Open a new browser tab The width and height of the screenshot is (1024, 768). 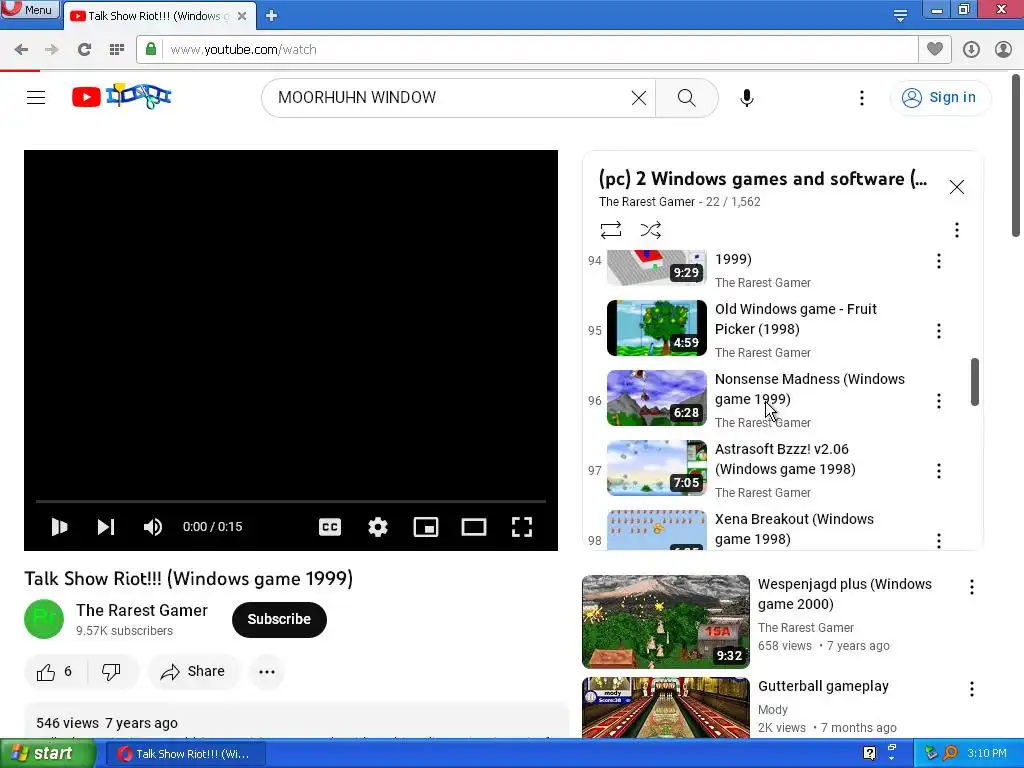272,16
